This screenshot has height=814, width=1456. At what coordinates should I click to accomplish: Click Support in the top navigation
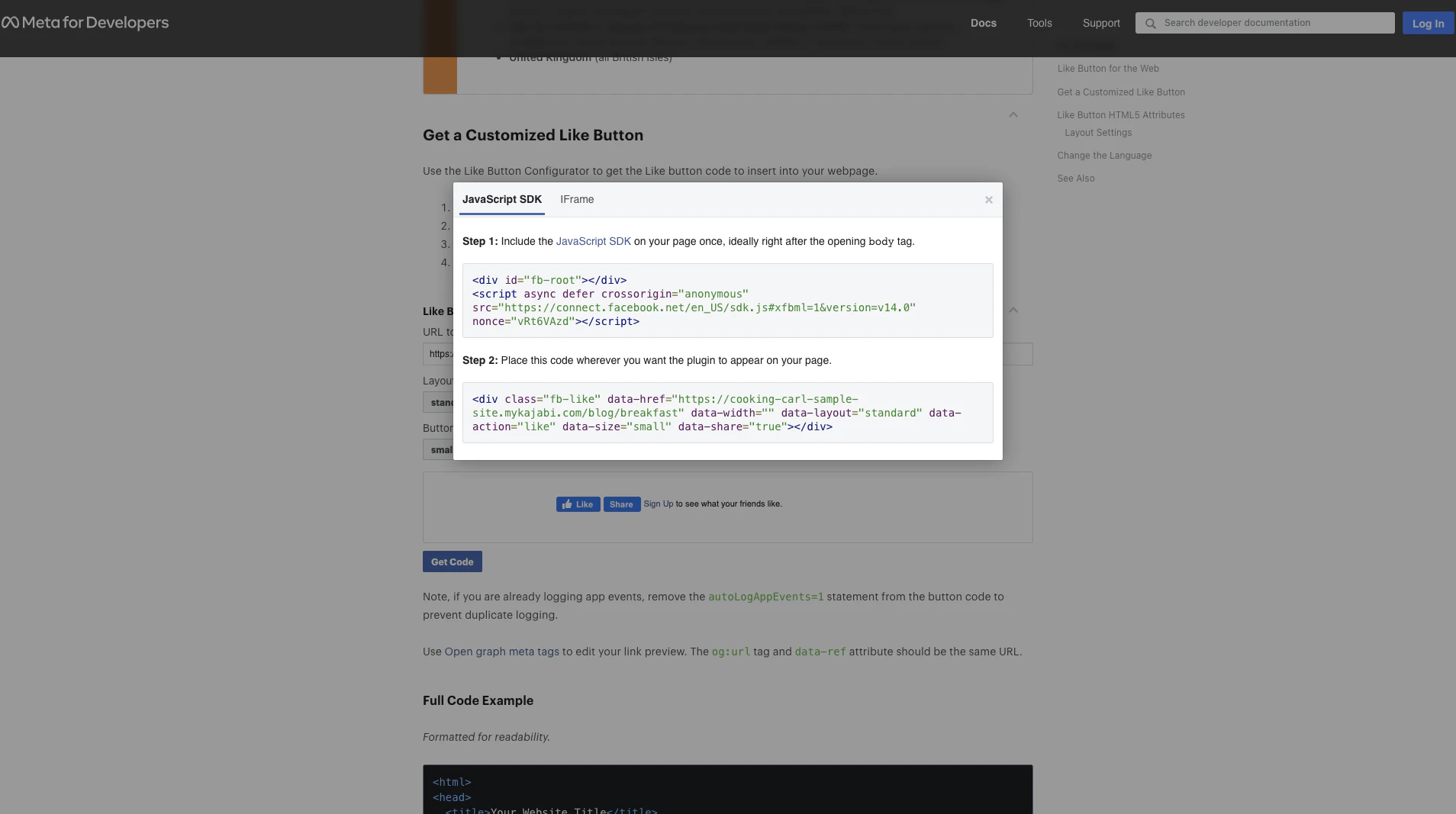[1101, 23]
